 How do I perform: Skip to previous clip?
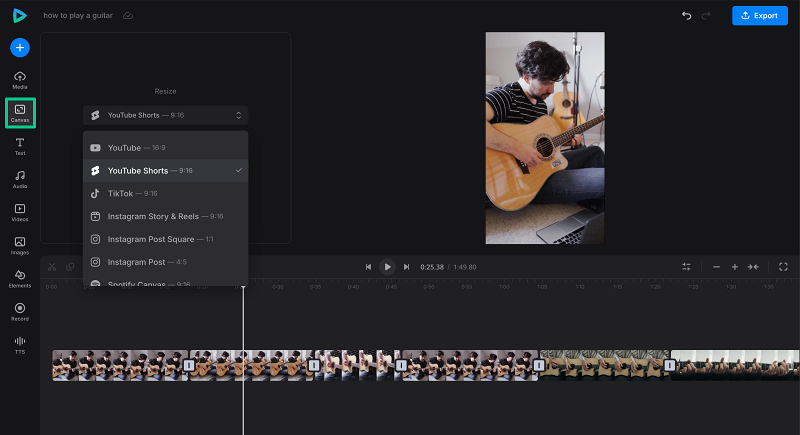(x=368, y=267)
